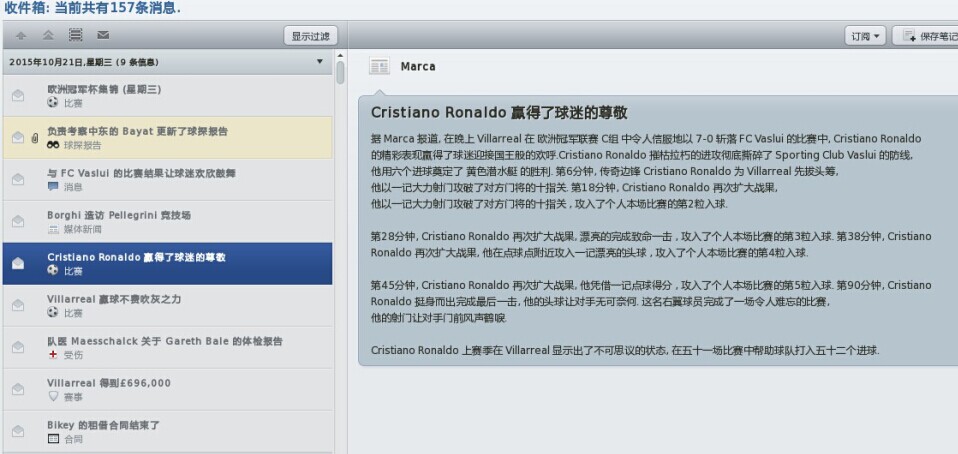Click the single up-arrow icon in inbox toolbar
This screenshot has width=958, height=454.
tap(21, 36)
